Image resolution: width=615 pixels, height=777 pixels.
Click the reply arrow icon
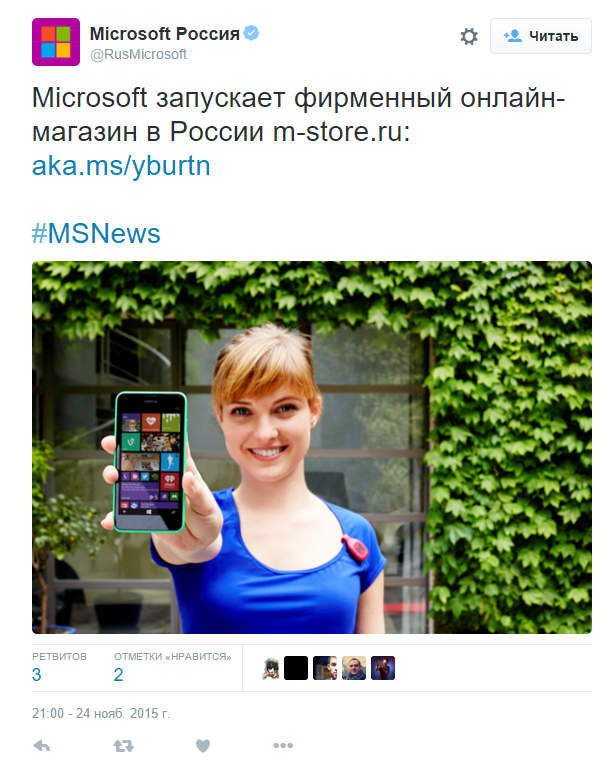tap(42, 746)
